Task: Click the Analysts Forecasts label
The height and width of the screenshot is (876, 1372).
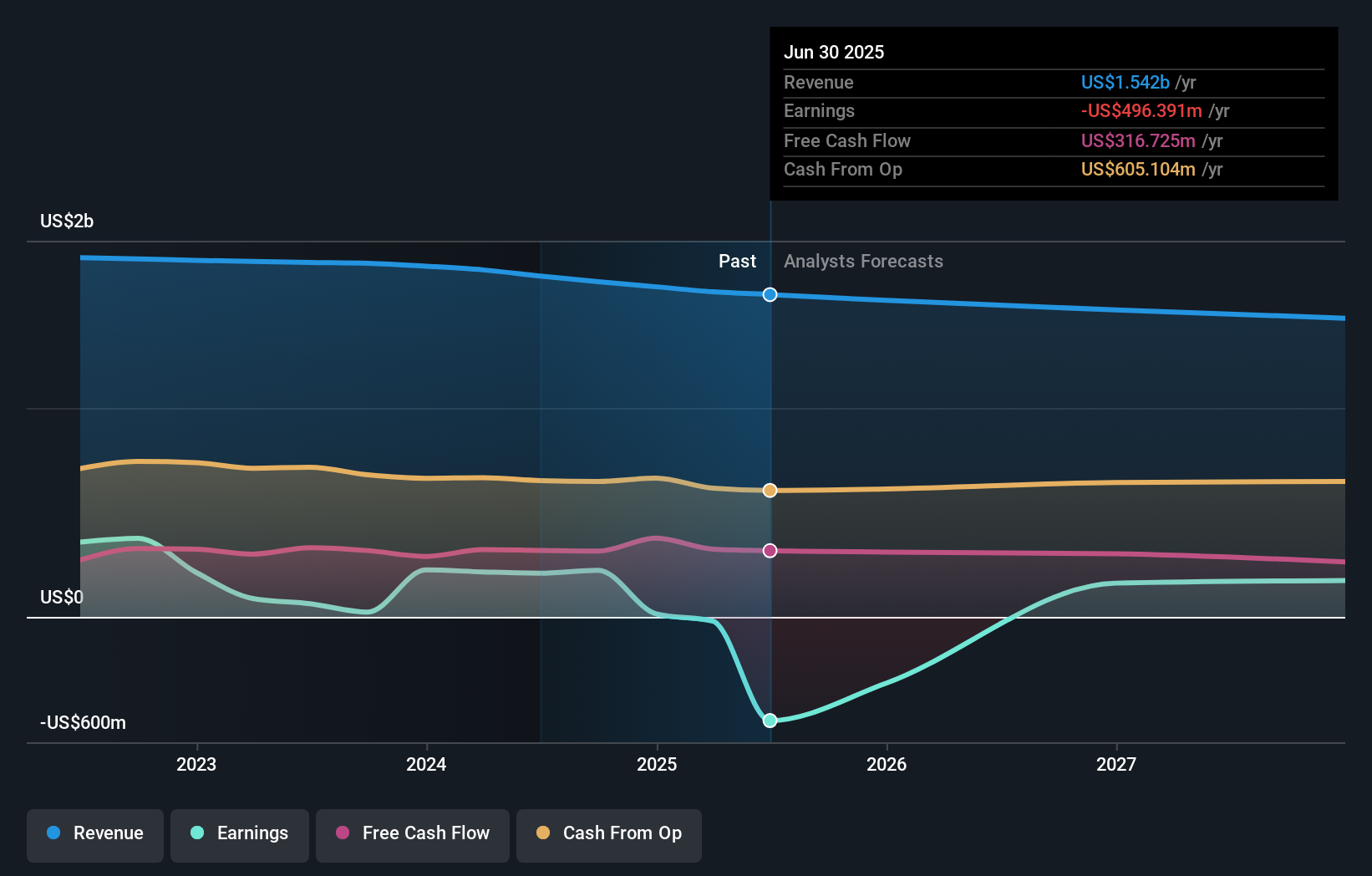Action: [x=863, y=262]
